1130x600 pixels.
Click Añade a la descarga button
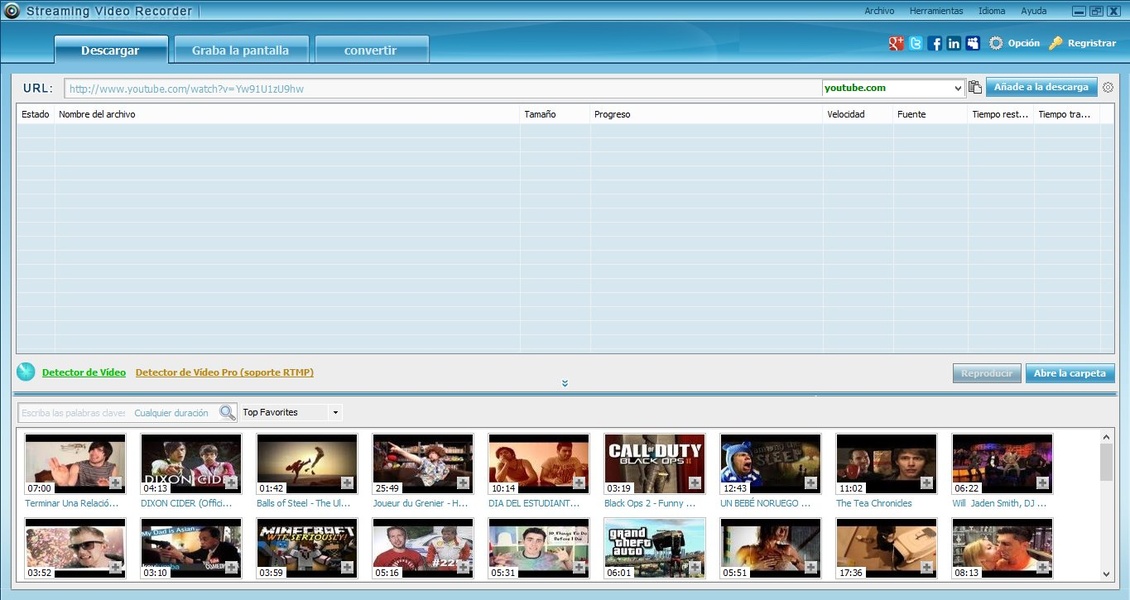pyautogui.click(x=1041, y=87)
